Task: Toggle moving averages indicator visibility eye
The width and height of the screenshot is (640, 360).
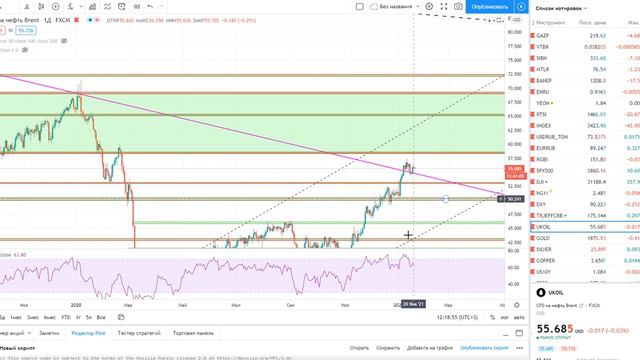Action: (x=64, y=41)
